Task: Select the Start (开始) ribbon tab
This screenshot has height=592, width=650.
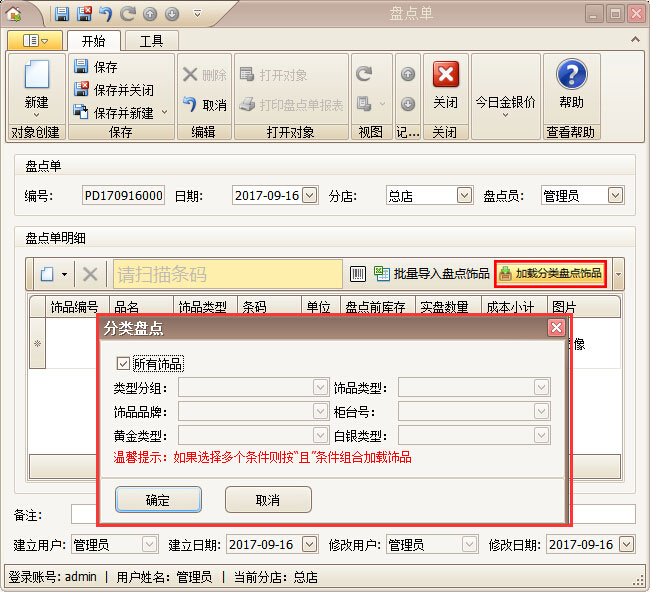Action: [x=94, y=41]
